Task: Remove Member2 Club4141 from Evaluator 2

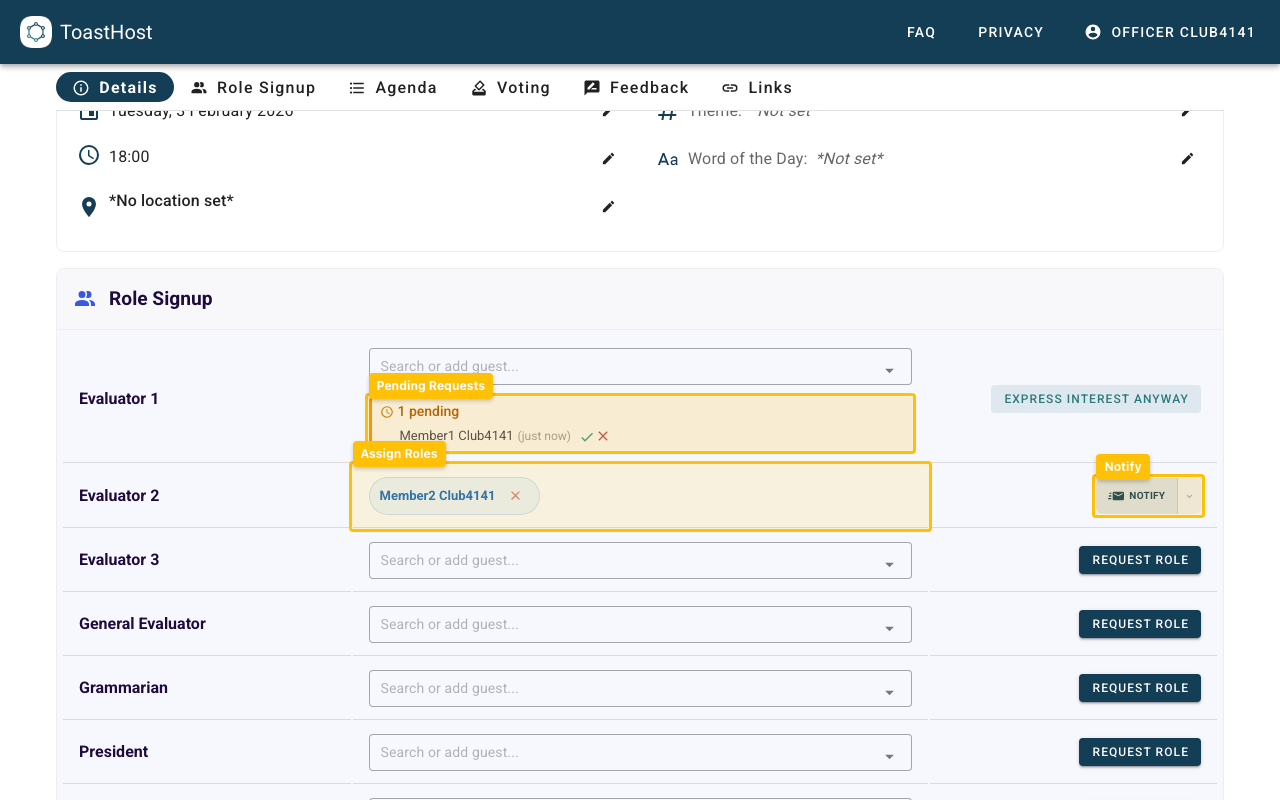Action: [515, 495]
